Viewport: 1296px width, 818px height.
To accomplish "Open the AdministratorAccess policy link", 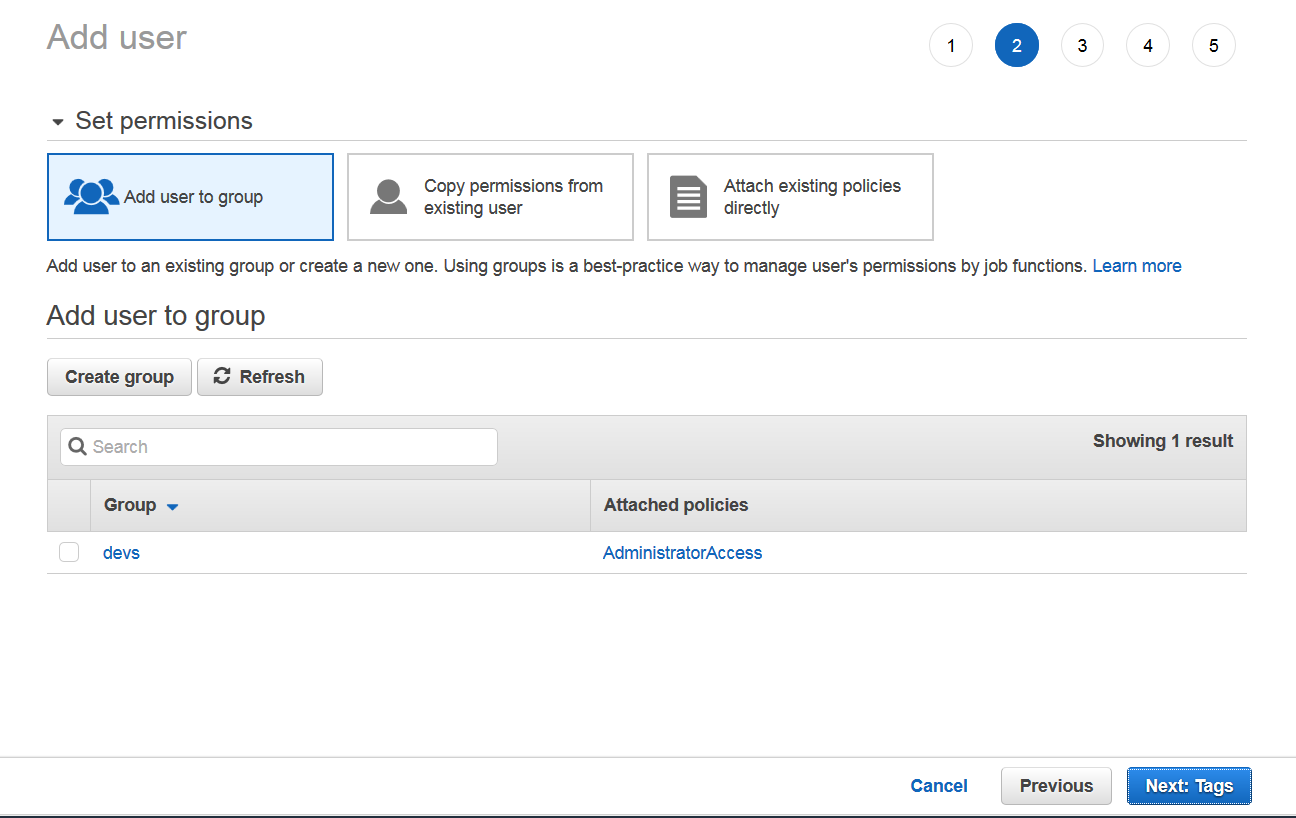I will click(x=682, y=553).
